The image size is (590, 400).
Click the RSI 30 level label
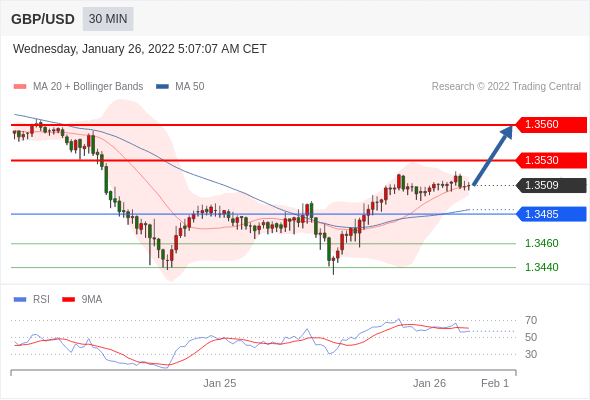(531, 354)
